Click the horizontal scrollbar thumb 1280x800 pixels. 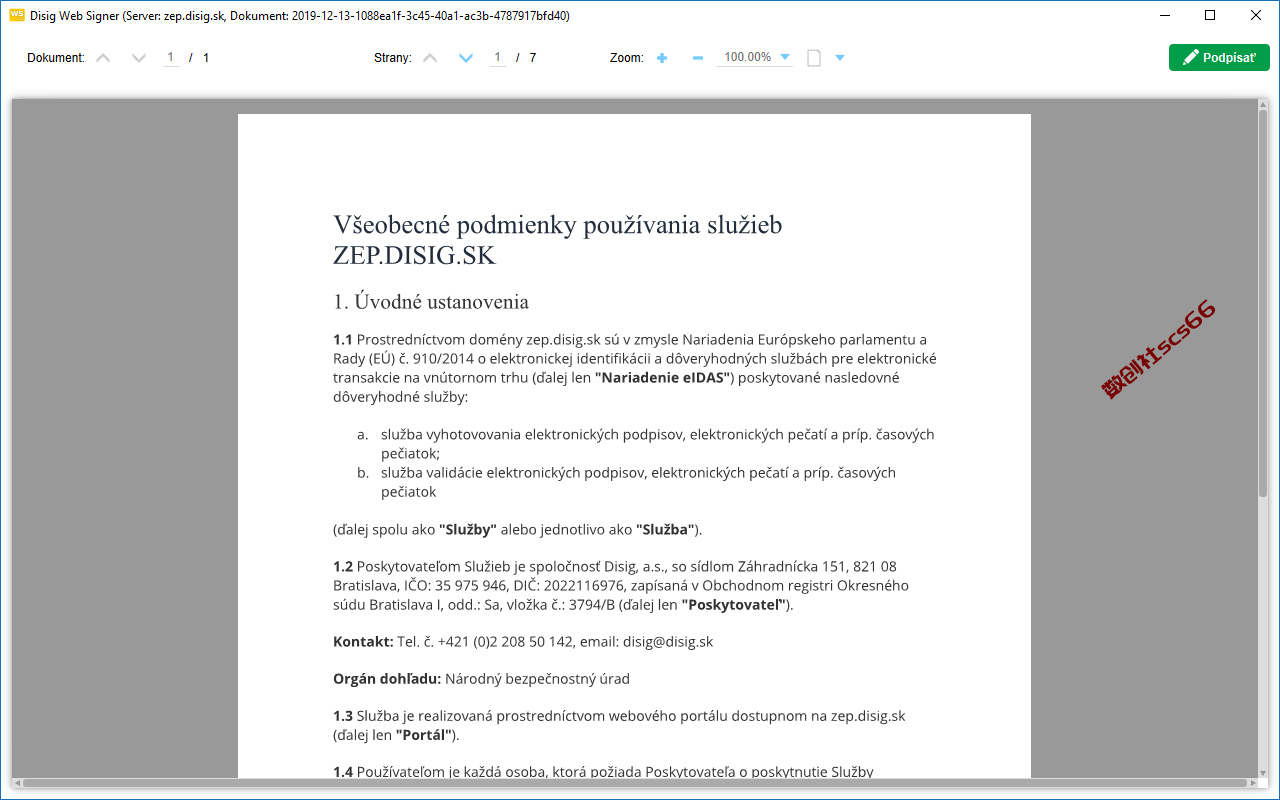[x=634, y=783]
